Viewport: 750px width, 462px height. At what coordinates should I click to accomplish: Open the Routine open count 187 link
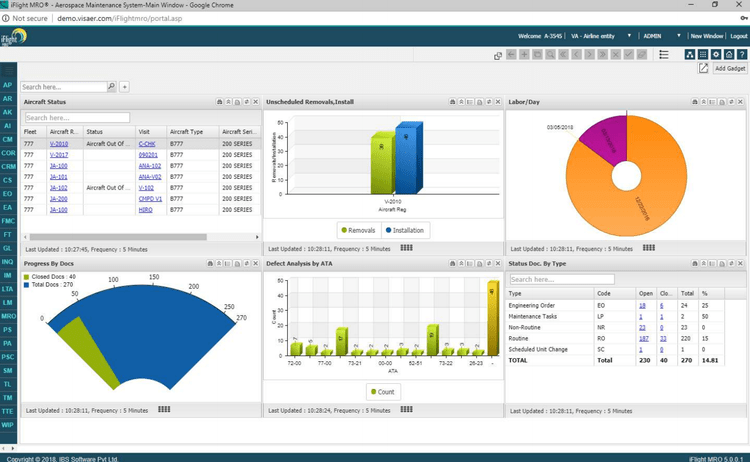coord(644,339)
